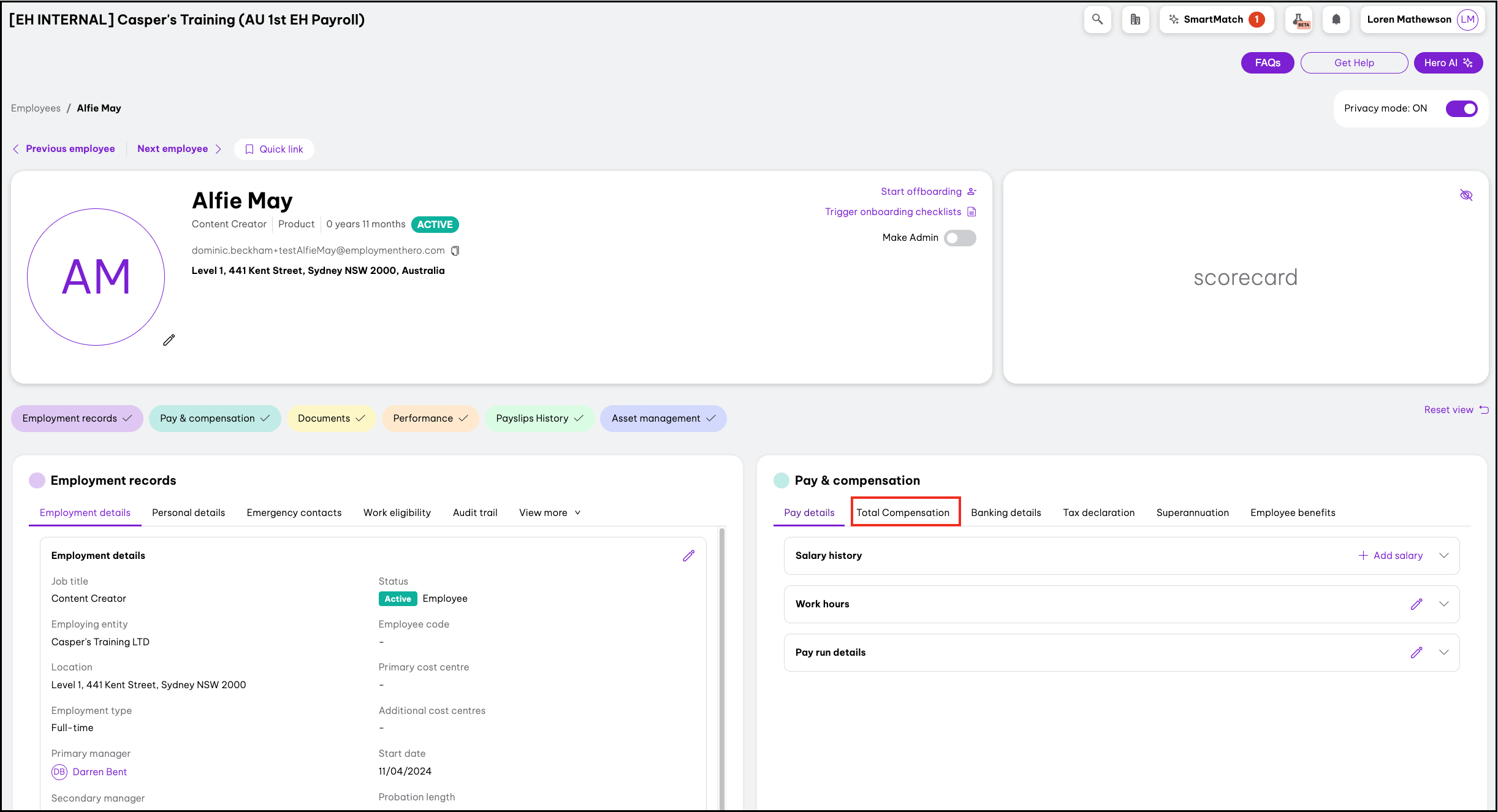Open the organisation building icon in header
Image resolution: width=1498 pixels, height=812 pixels.
[1135, 20]
